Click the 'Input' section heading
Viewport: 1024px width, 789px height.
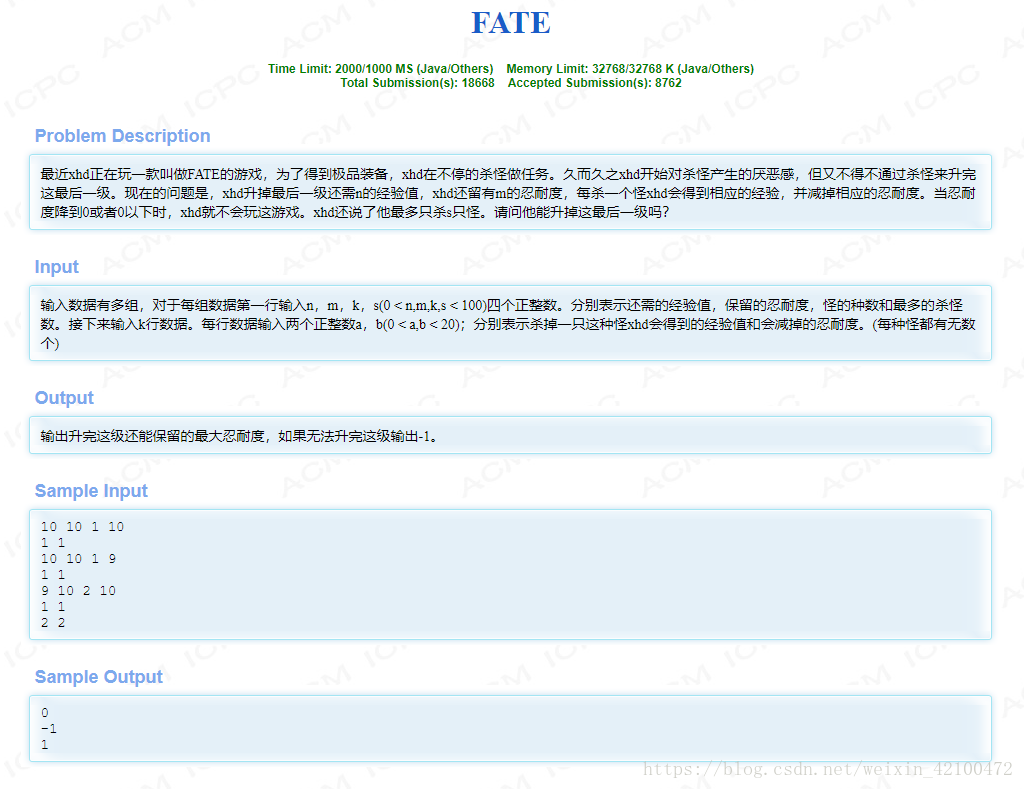[x=56, y=267]
